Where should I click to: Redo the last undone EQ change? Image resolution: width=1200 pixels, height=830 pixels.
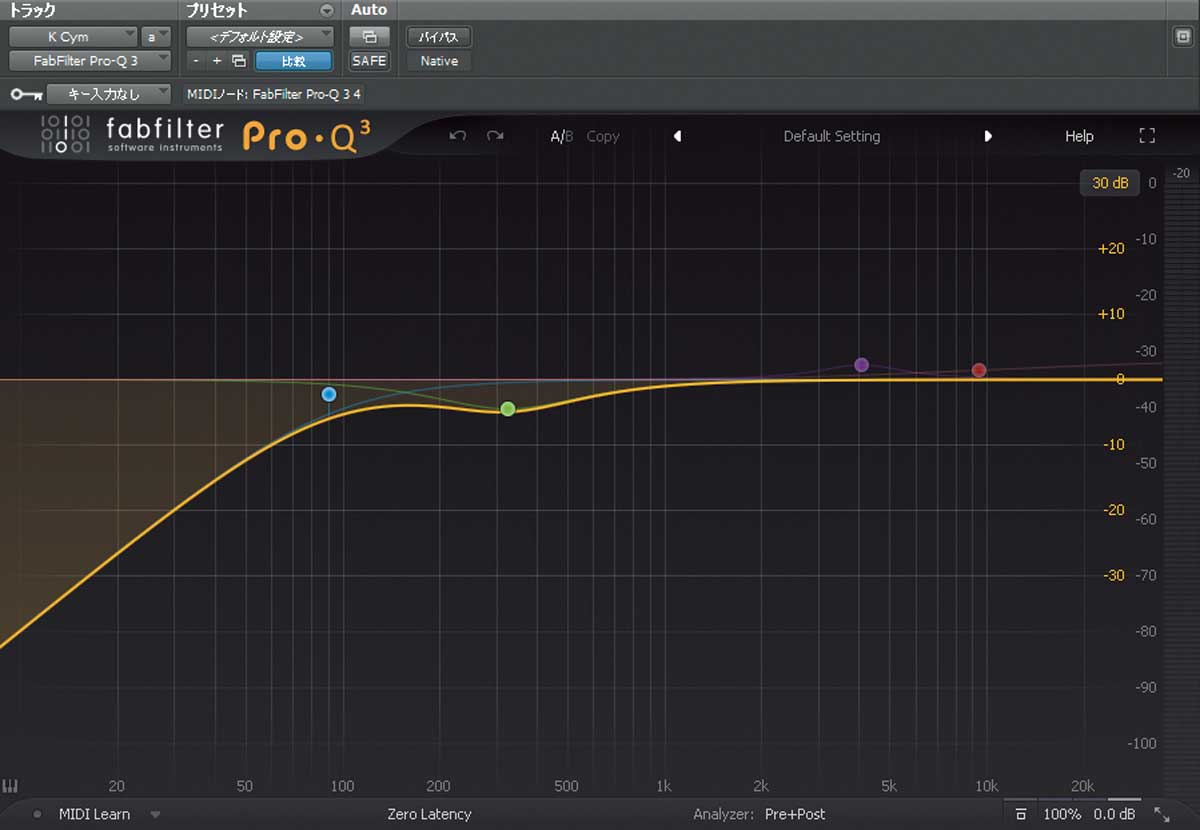495,136
